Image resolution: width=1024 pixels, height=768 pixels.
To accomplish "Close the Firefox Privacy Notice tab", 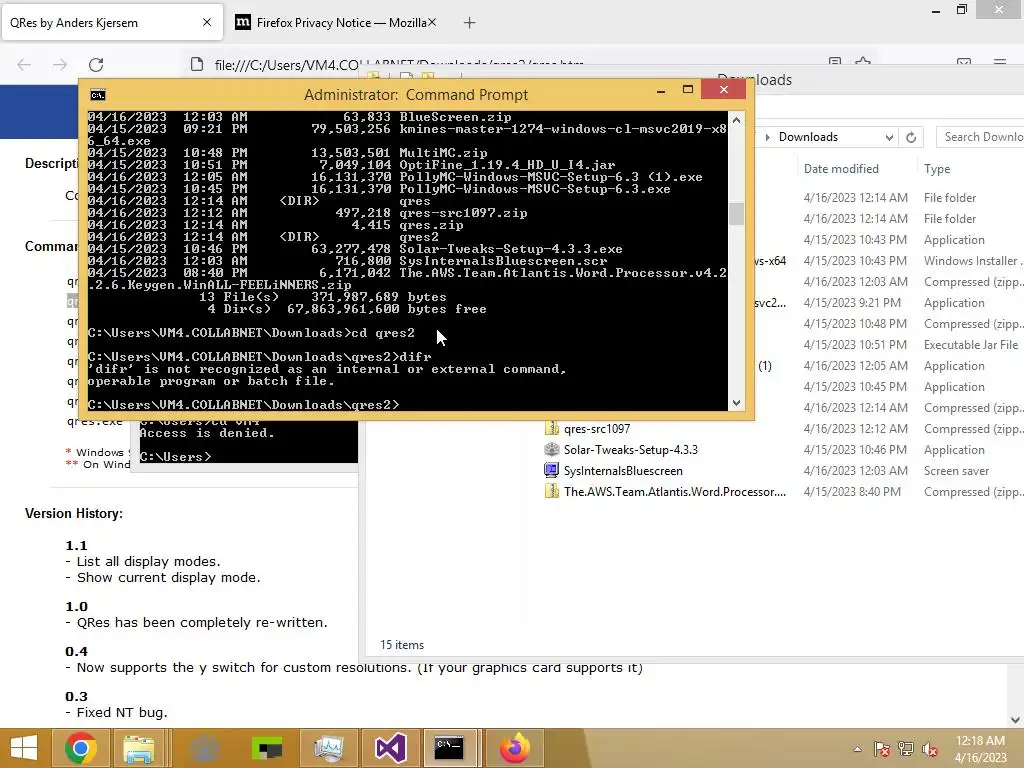I will coord(432,22).
